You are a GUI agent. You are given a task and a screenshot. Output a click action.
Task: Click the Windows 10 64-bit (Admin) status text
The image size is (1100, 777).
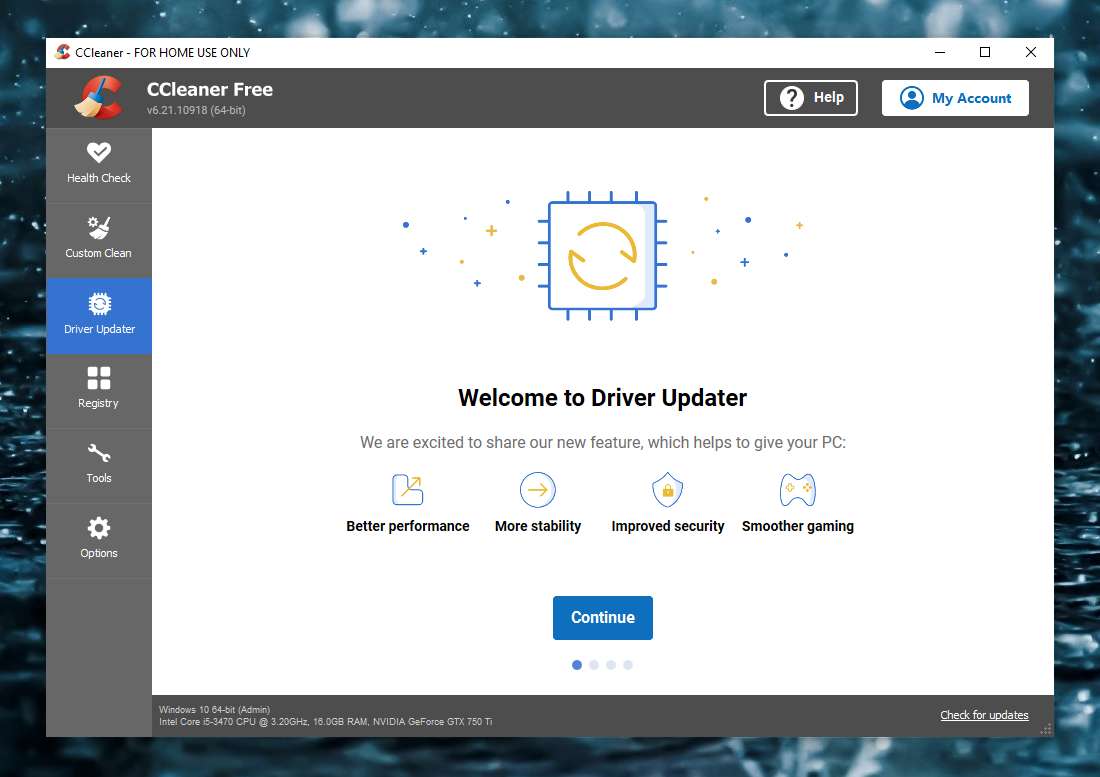click(x=215, y=710)
